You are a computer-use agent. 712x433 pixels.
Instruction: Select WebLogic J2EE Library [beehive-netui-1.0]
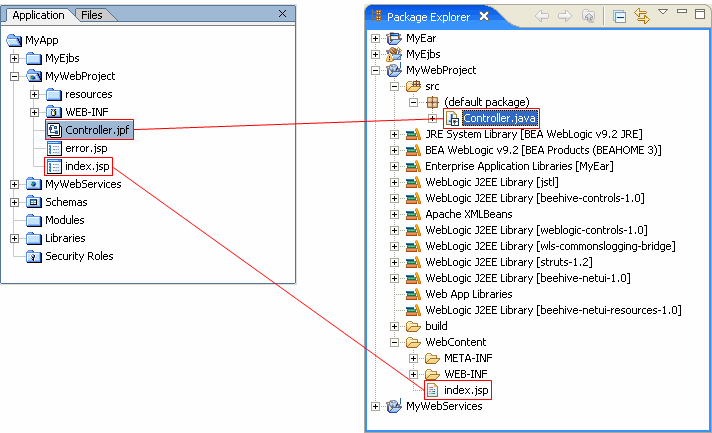tap(528, 278)
